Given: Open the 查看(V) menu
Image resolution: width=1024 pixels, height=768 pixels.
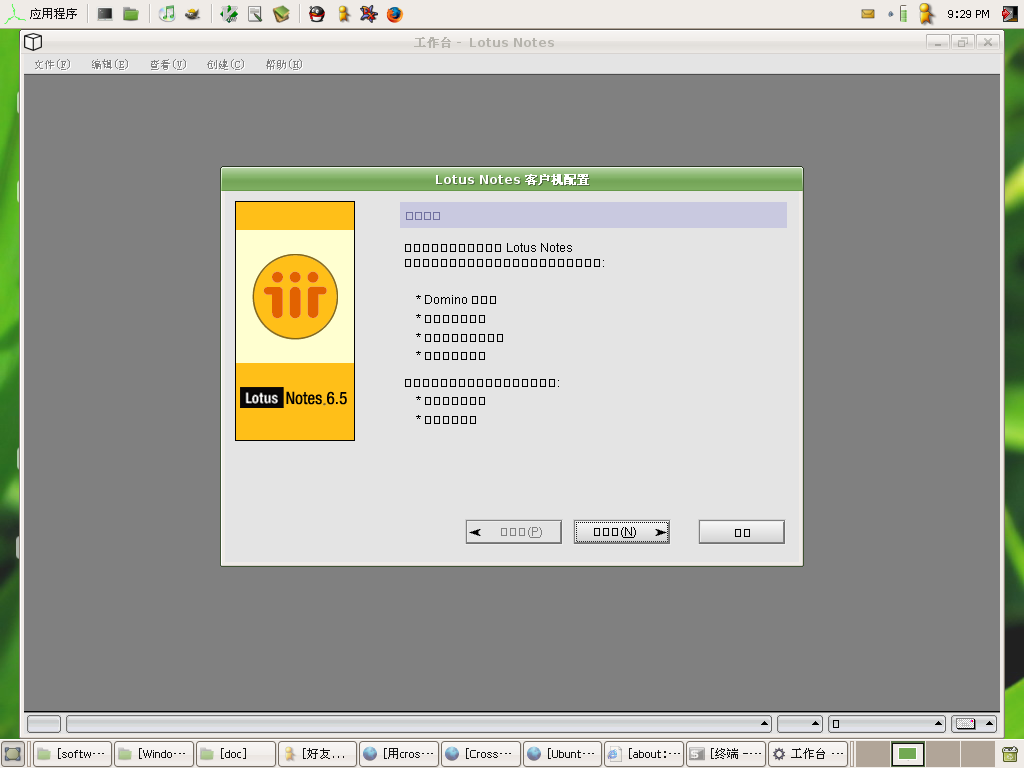Looking at the screenshot, I should point(168,64).
